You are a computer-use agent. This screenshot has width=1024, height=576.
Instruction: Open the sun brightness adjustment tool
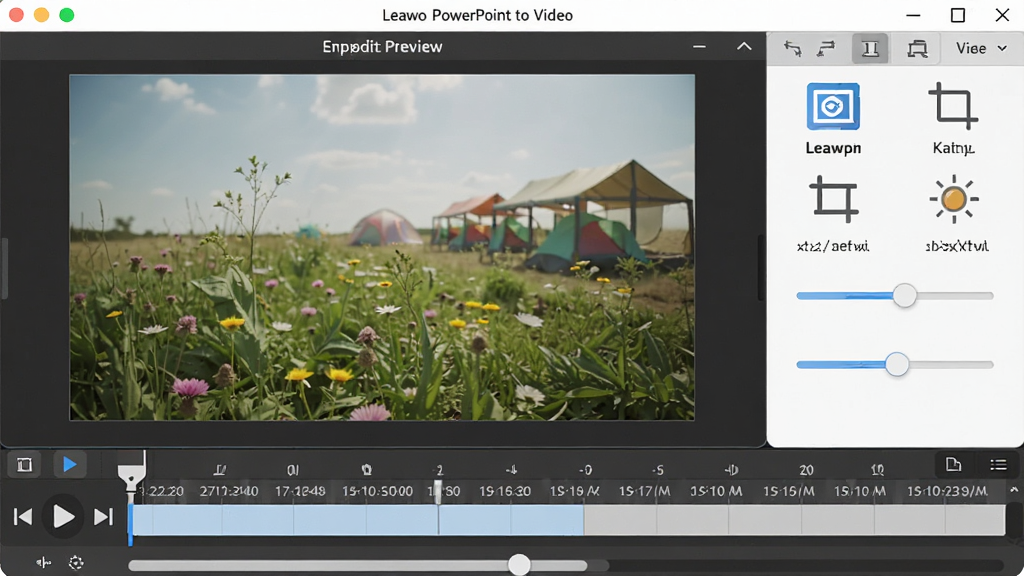pyautogui.click(x=953, y=199)
